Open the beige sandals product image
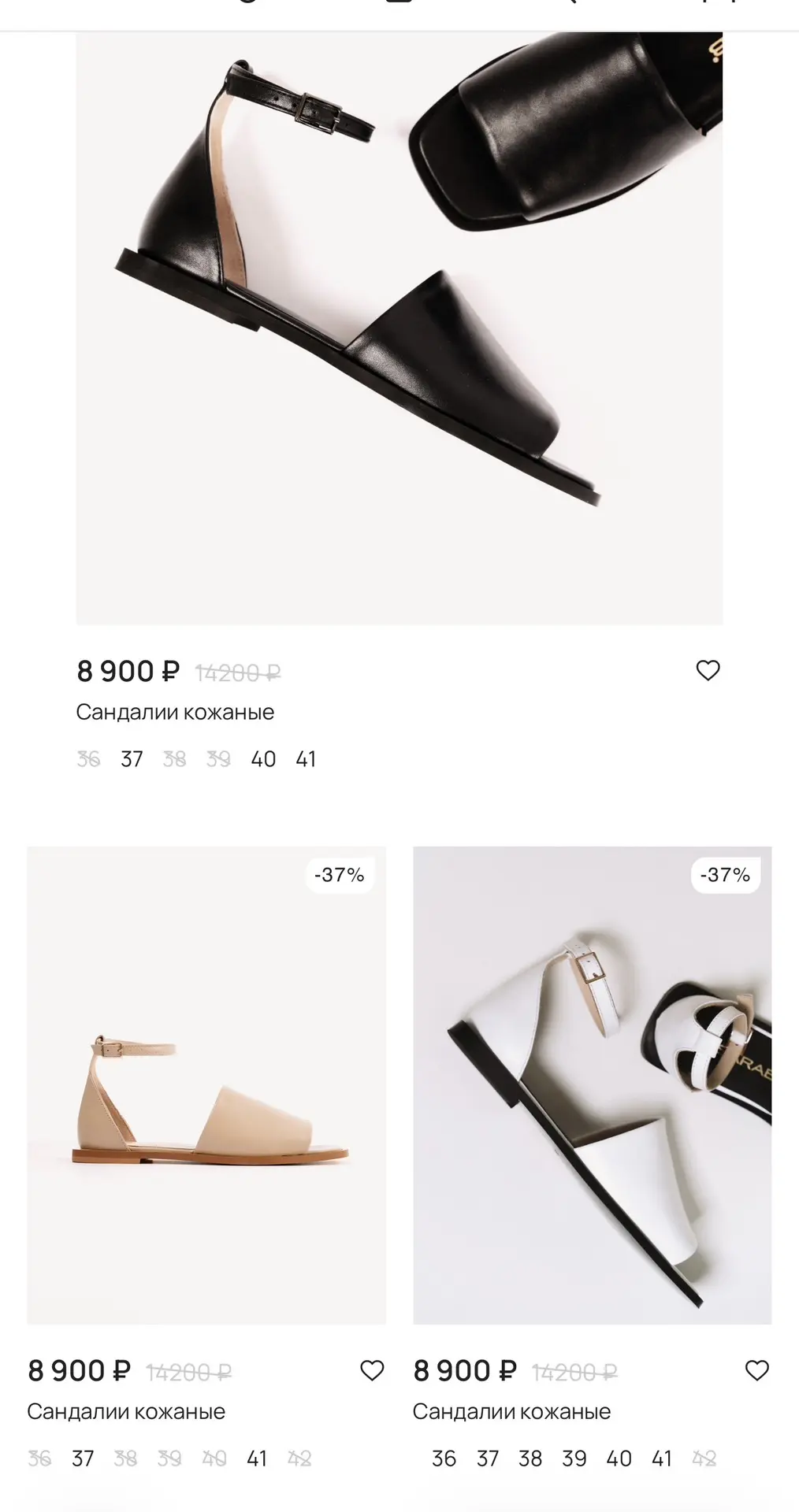Viewport: 799px width, 1512px height. [206, 1085]
